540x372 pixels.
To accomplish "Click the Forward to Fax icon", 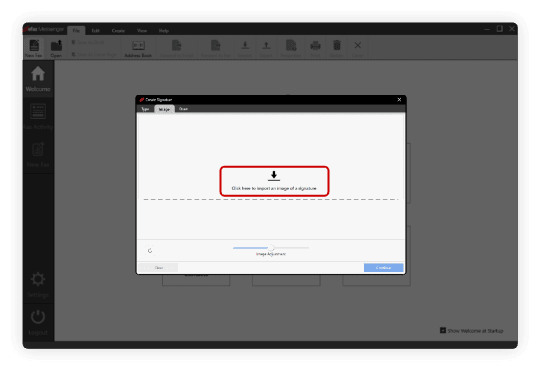I will [x=216, y=45].
